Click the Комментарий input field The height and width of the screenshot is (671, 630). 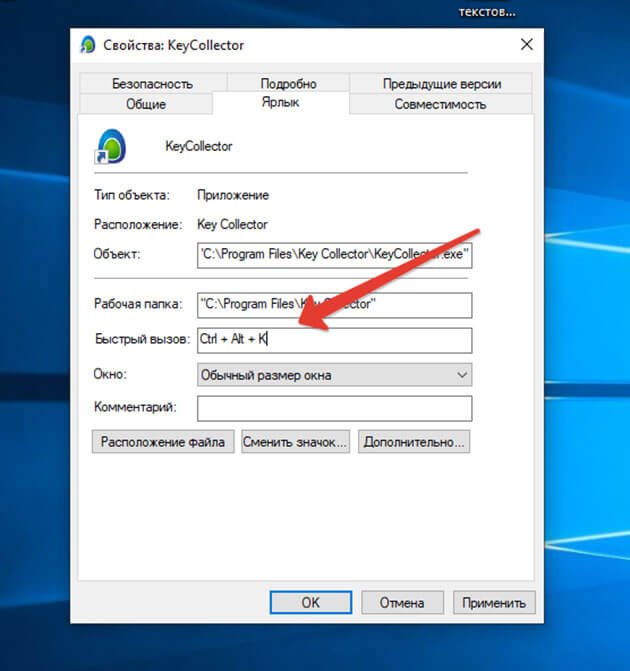pos(335,408)
